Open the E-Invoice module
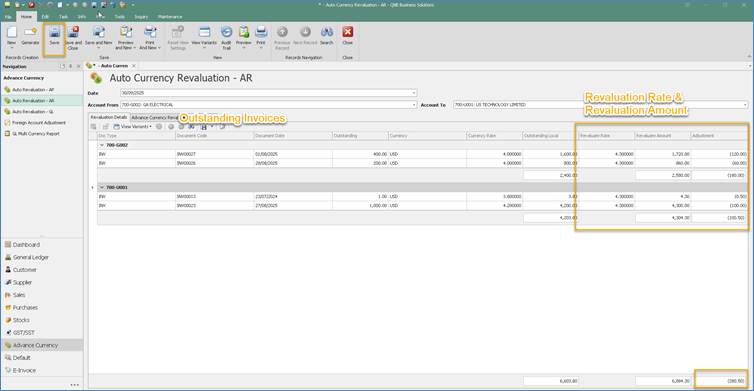Viewport: 754px width, 391px height. (24, 370)
